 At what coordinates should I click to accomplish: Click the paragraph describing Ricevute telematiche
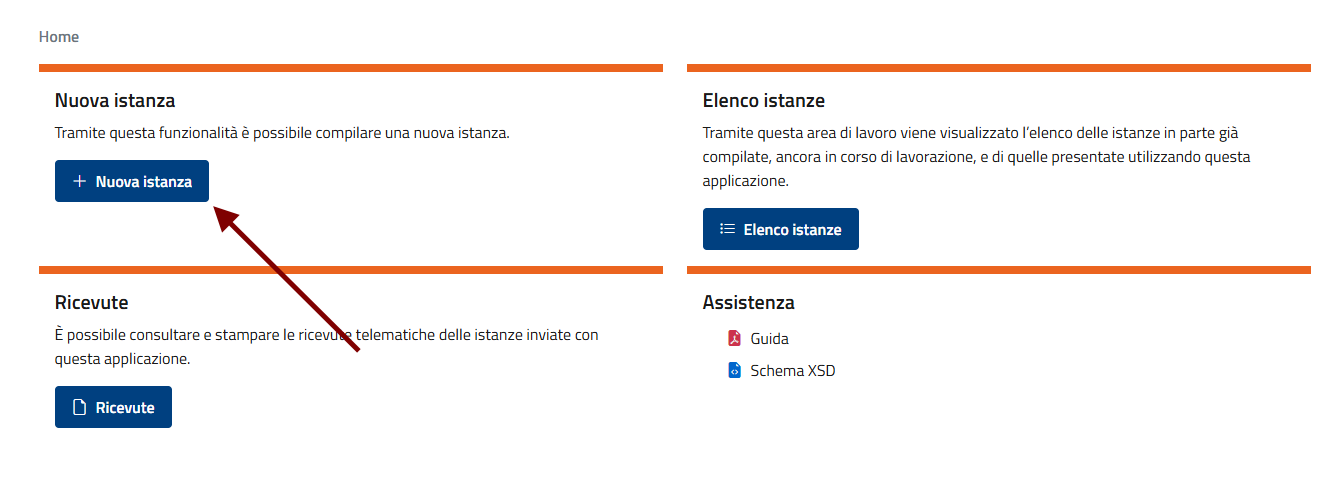(326, 346)
